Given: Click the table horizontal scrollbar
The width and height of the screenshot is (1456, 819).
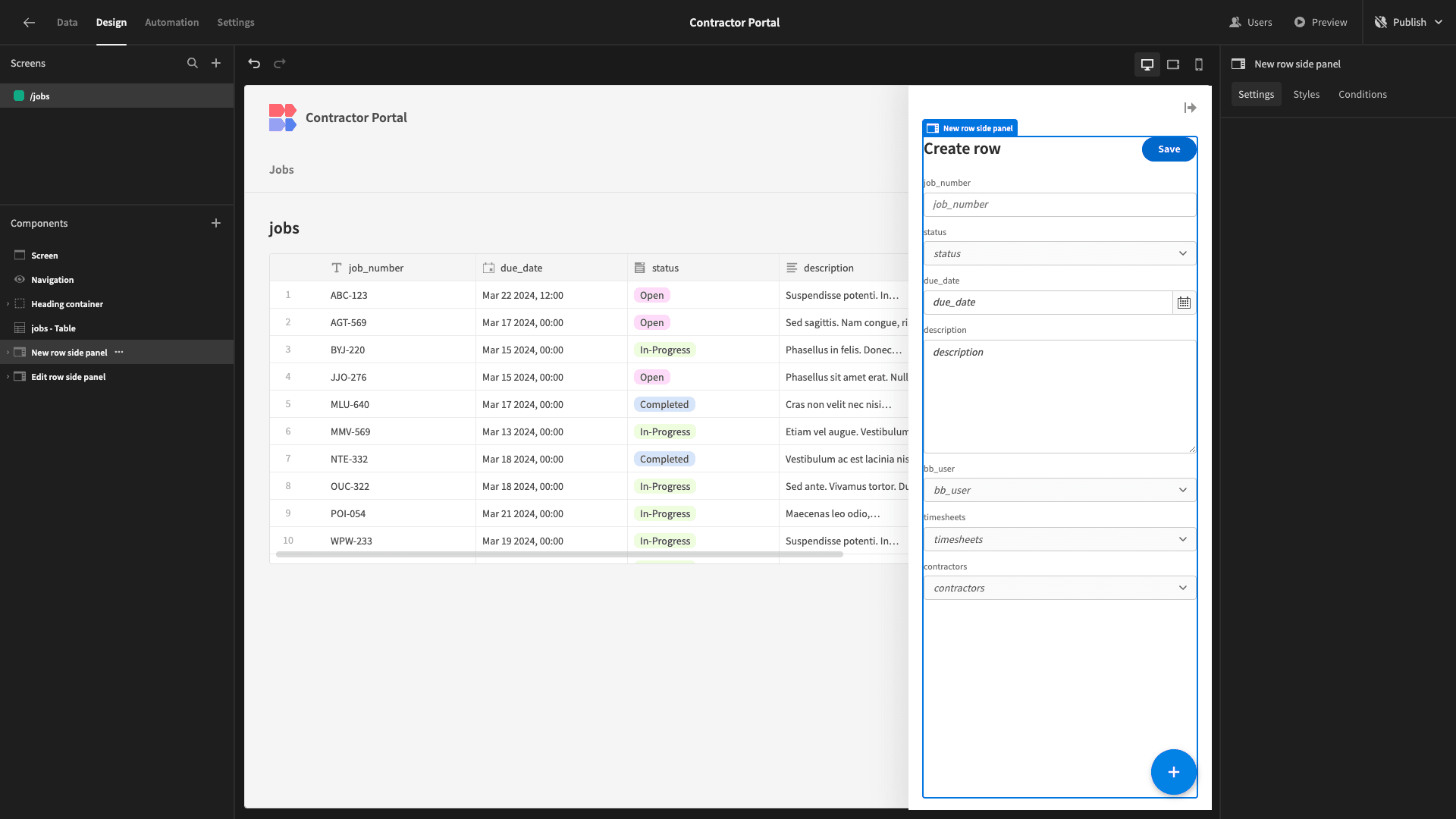Looking at the screenshot, I should click(x=560, y=554).
